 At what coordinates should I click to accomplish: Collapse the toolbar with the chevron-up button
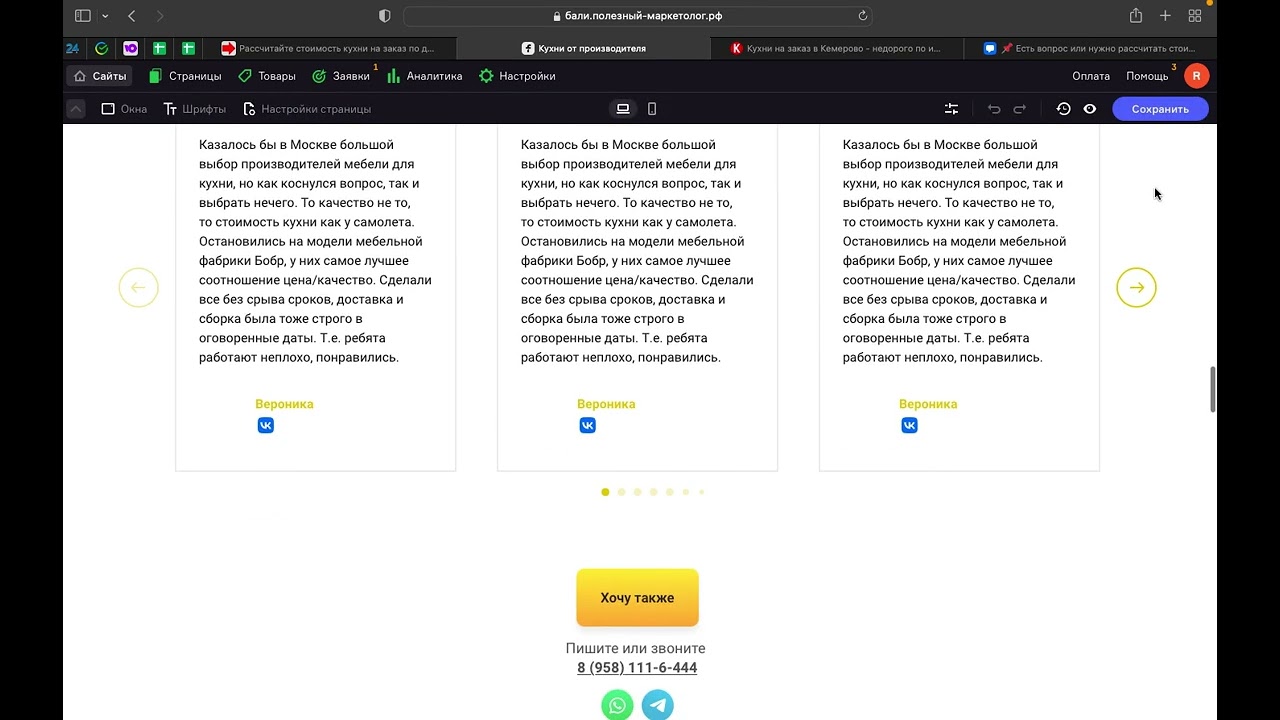pos(76,109)
